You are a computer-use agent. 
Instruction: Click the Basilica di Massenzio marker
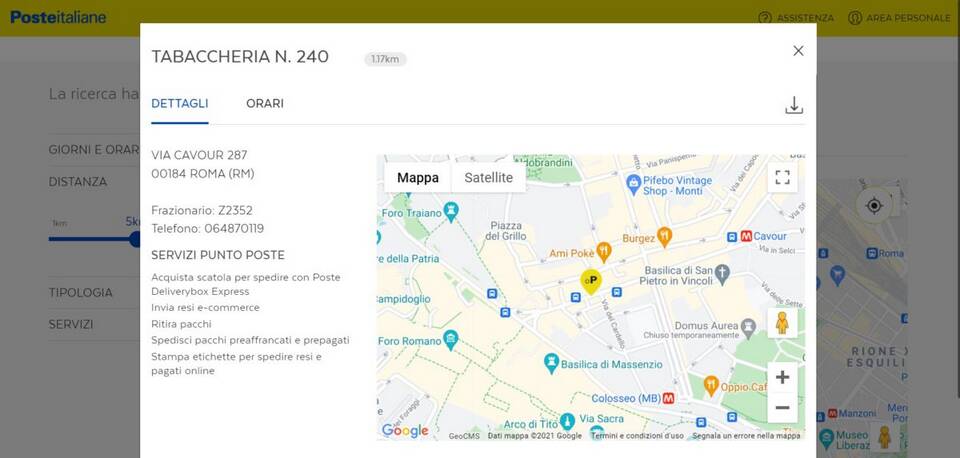click(552, 362)
